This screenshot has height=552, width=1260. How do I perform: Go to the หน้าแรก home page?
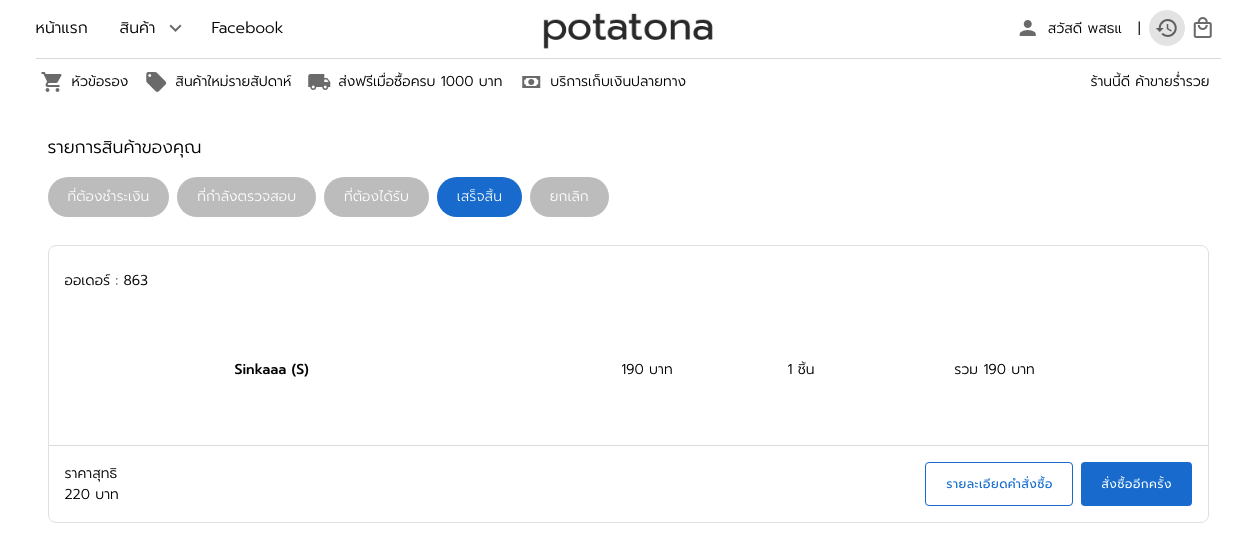click(x=61, y=28)
